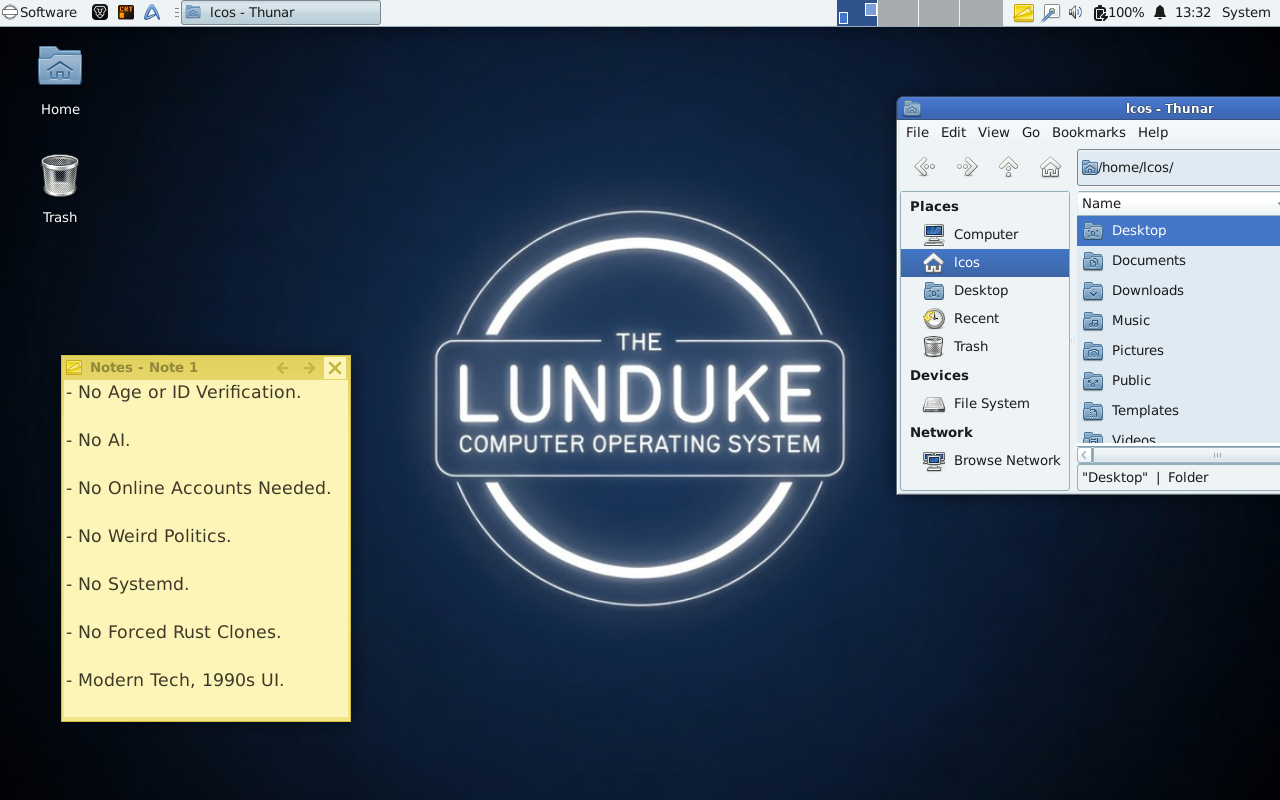
Task: Select Computer in Thunar Places sidebar
Action: 985,234
